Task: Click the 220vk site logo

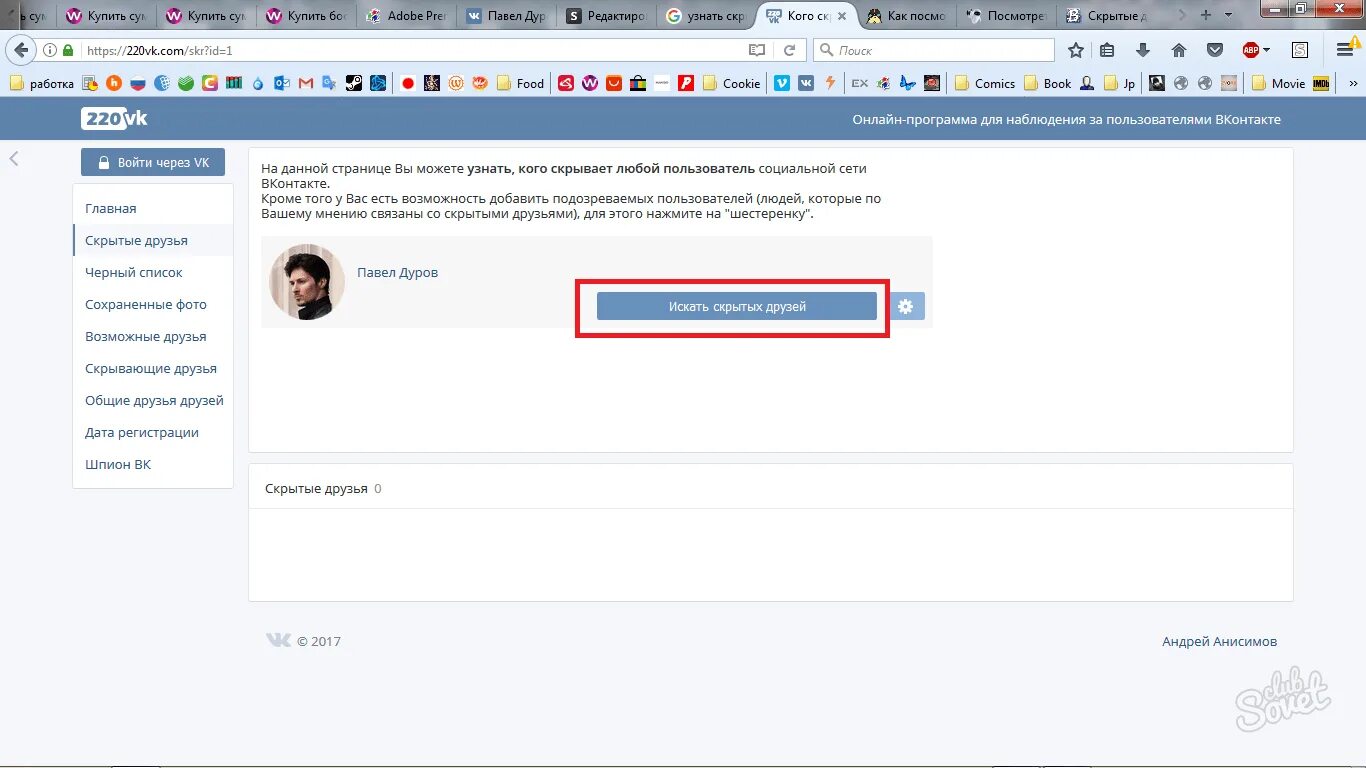Action: click(114, 119)
